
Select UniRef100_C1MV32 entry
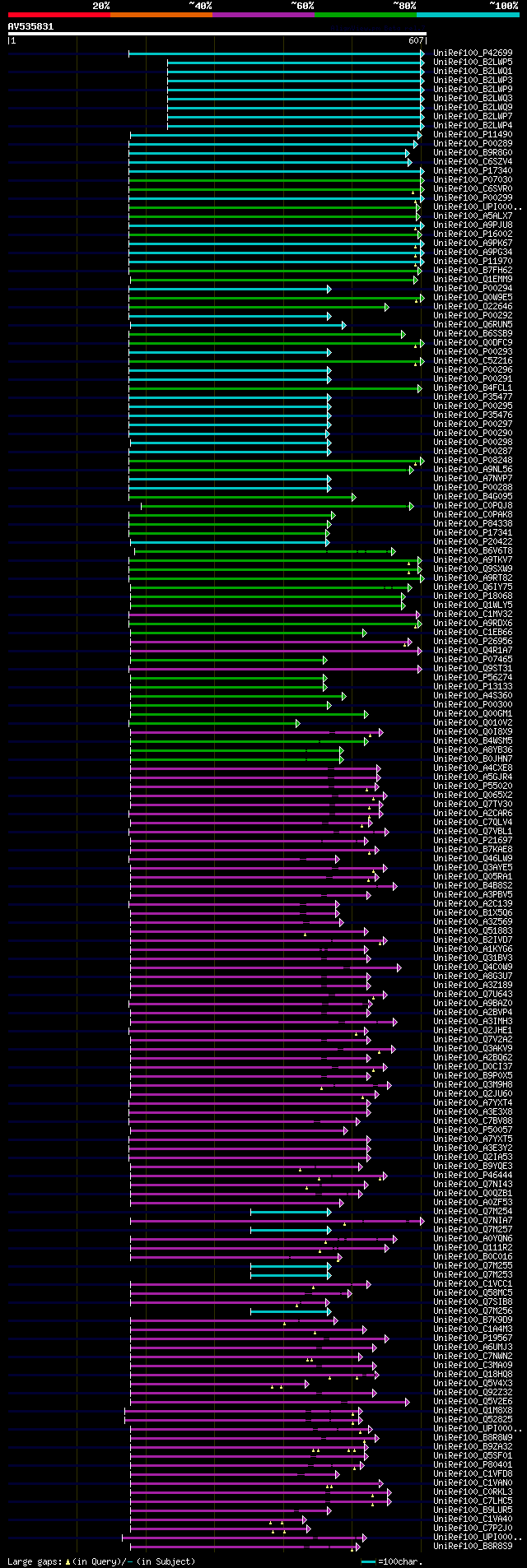(473, 614)
